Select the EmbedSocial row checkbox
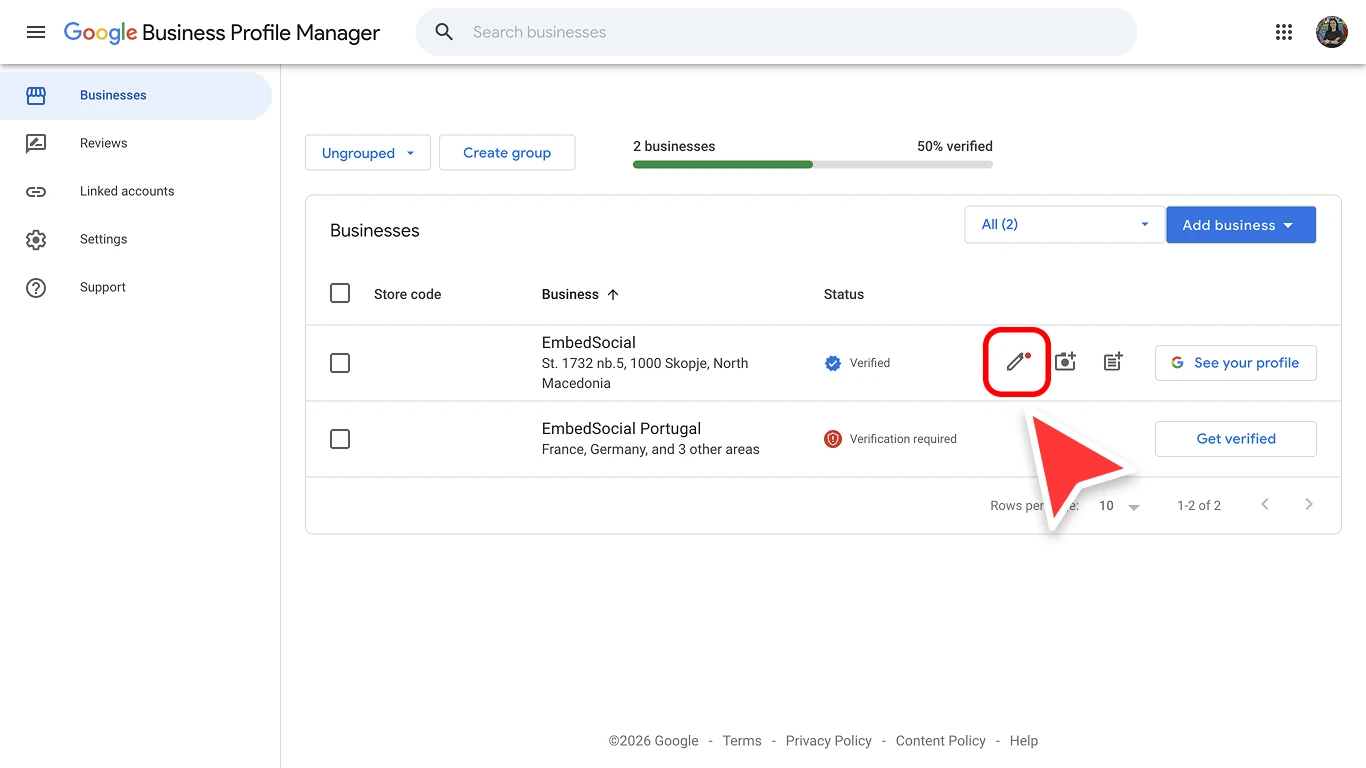1366x768 pixels. pyautogui.click(x=339, y=363)
